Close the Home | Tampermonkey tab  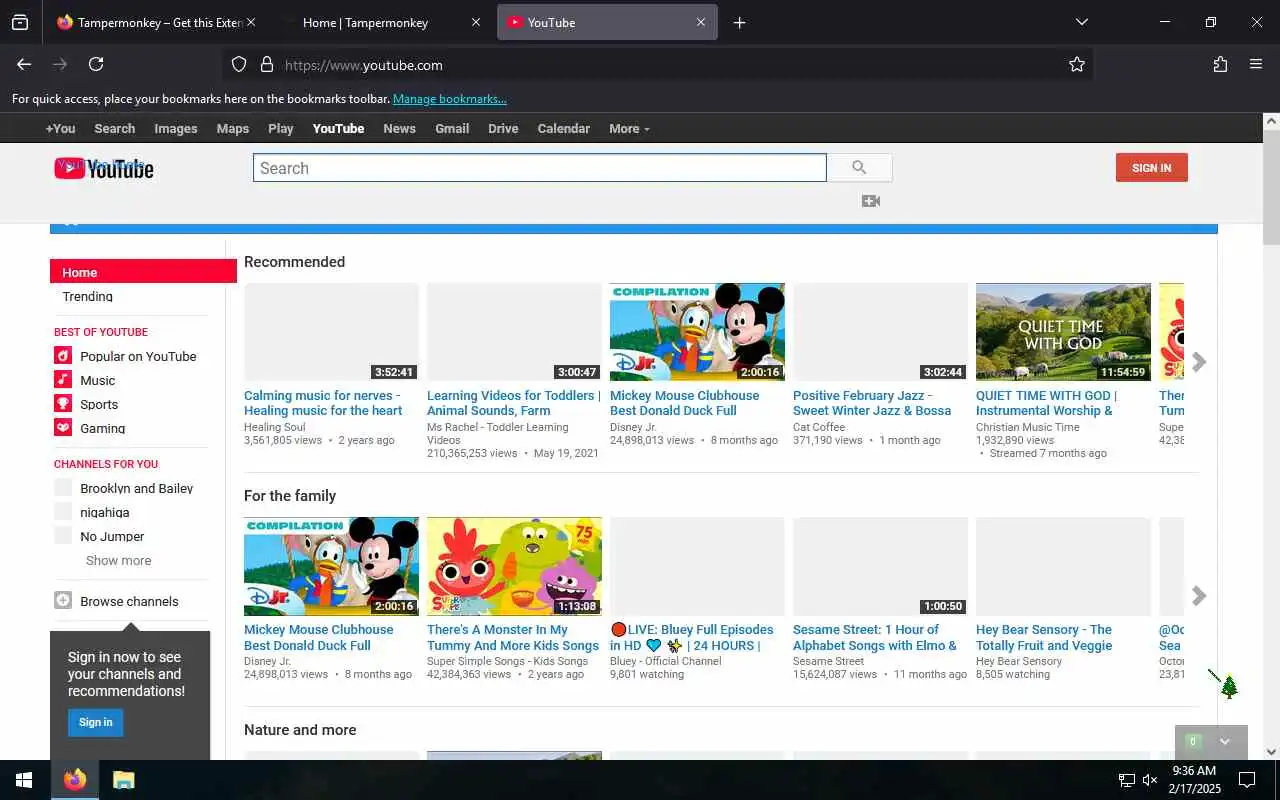point(476,22)
